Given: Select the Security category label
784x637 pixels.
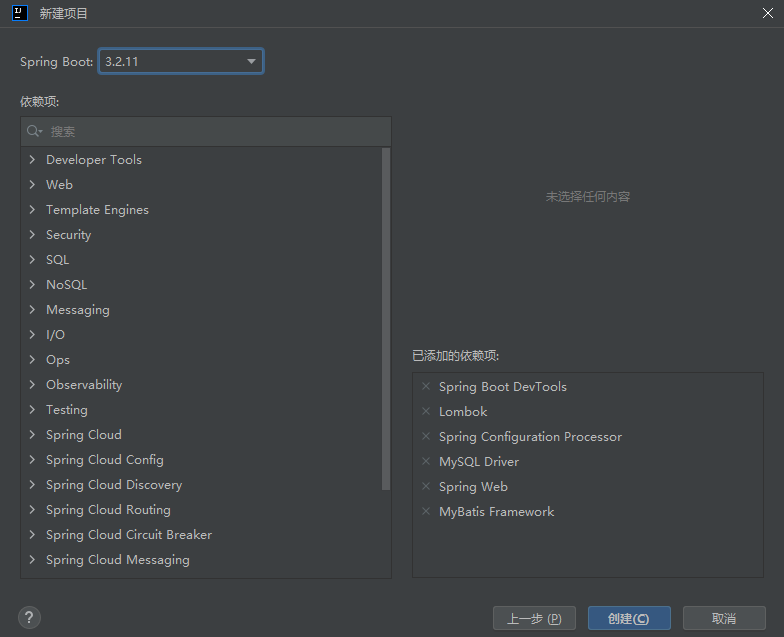Looking at the screenshot, I should tap(68, 235).
